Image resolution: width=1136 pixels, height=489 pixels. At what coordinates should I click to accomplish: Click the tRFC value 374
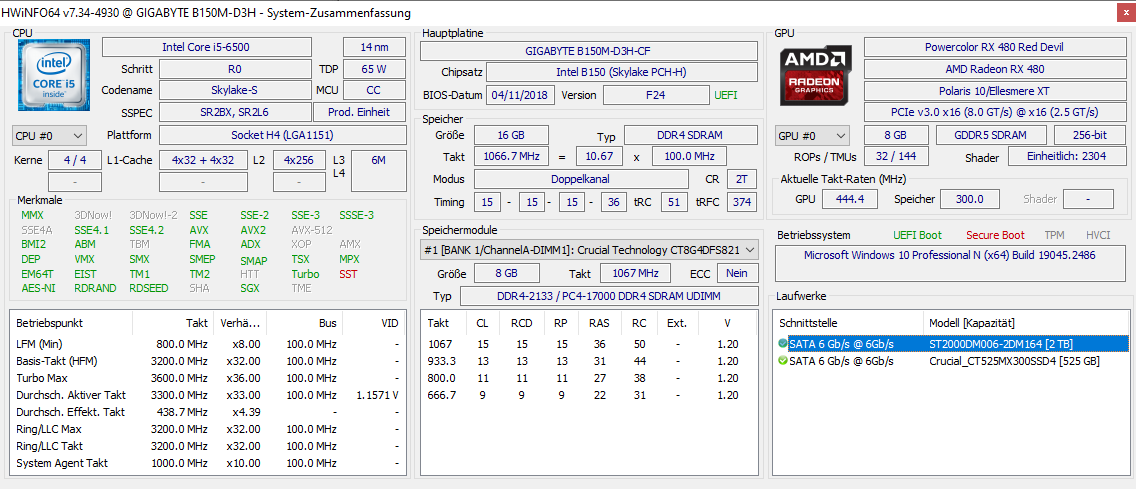(742, 202)
